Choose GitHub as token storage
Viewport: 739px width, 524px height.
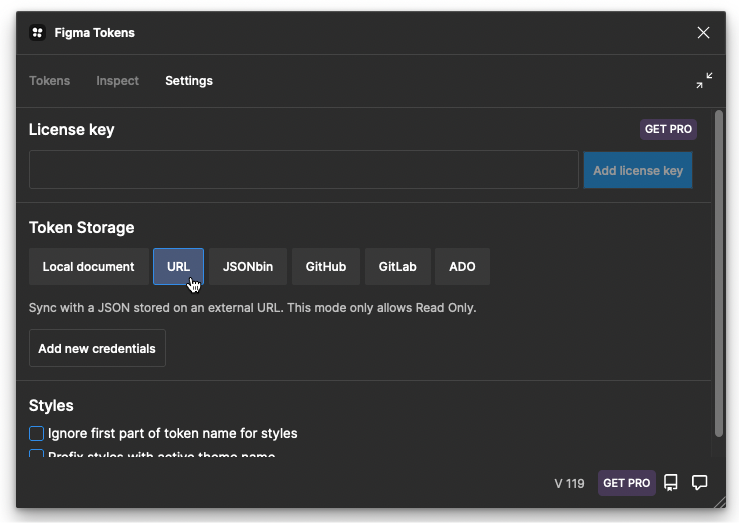pyautogui.click(x=326, y=267)
